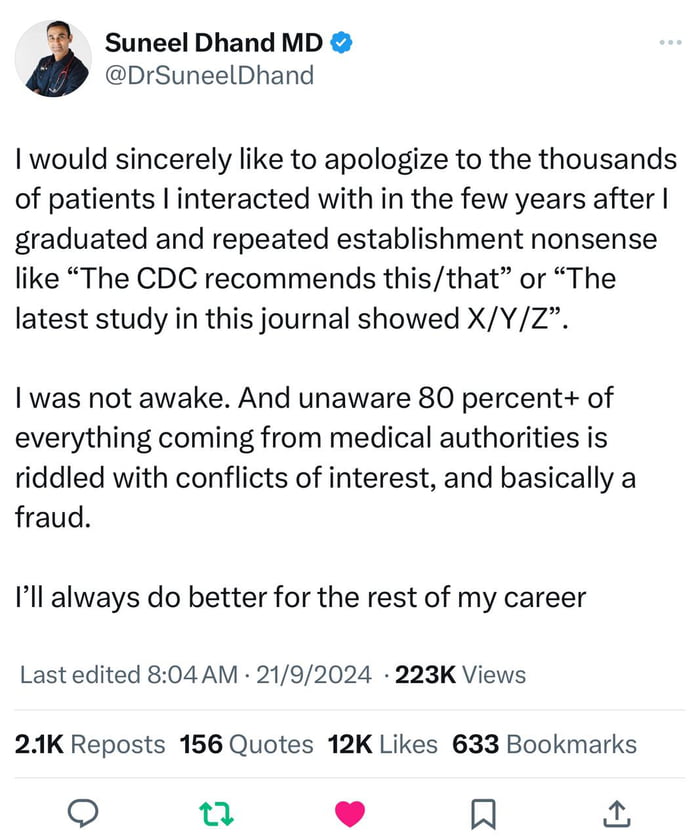Click the share upload arrow icon
Screen dimensions: 700x840
point(617,813)
